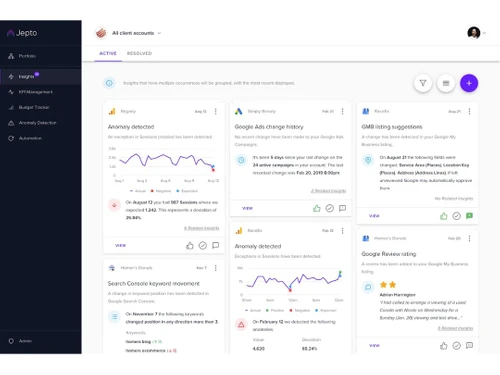Screen dimensions: 500x375
Task: Open comments on Google Ads change history card
Action: [x=342, y=208]
